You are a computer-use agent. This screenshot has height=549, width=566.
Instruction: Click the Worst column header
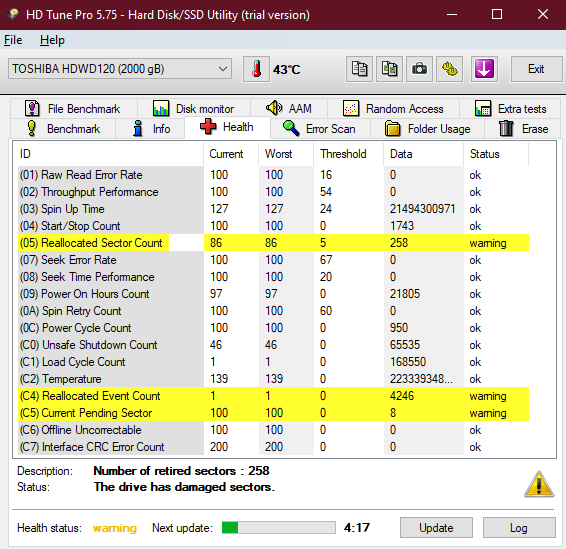(286, 154)
